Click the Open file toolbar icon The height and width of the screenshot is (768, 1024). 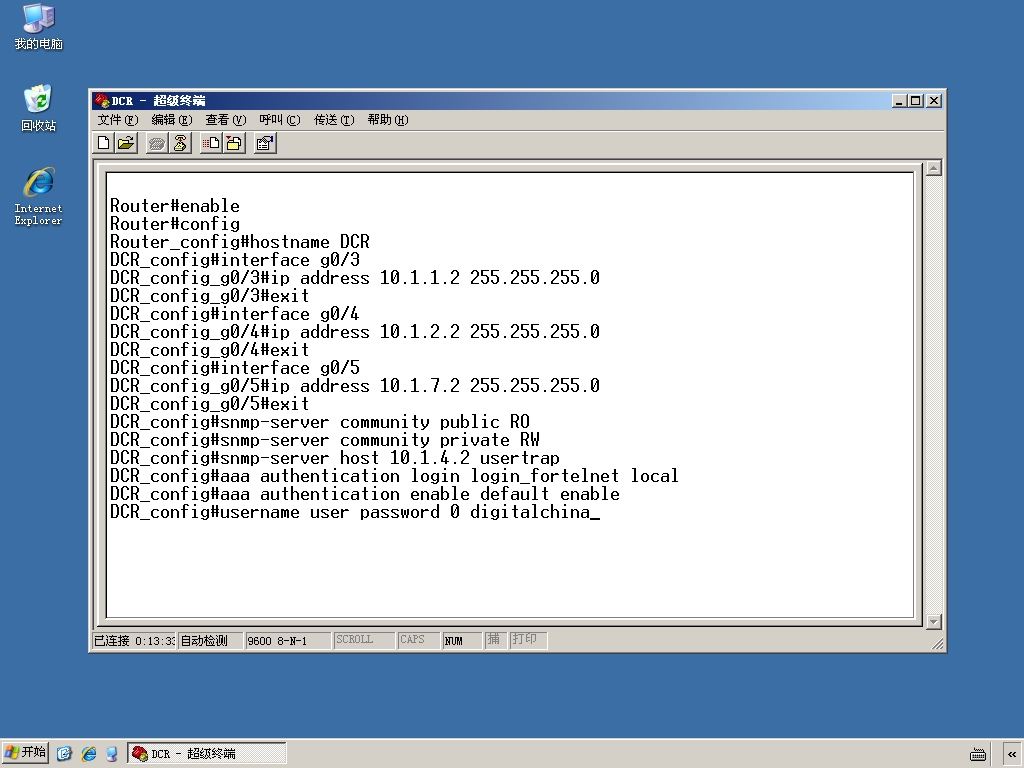click(126, 143)
